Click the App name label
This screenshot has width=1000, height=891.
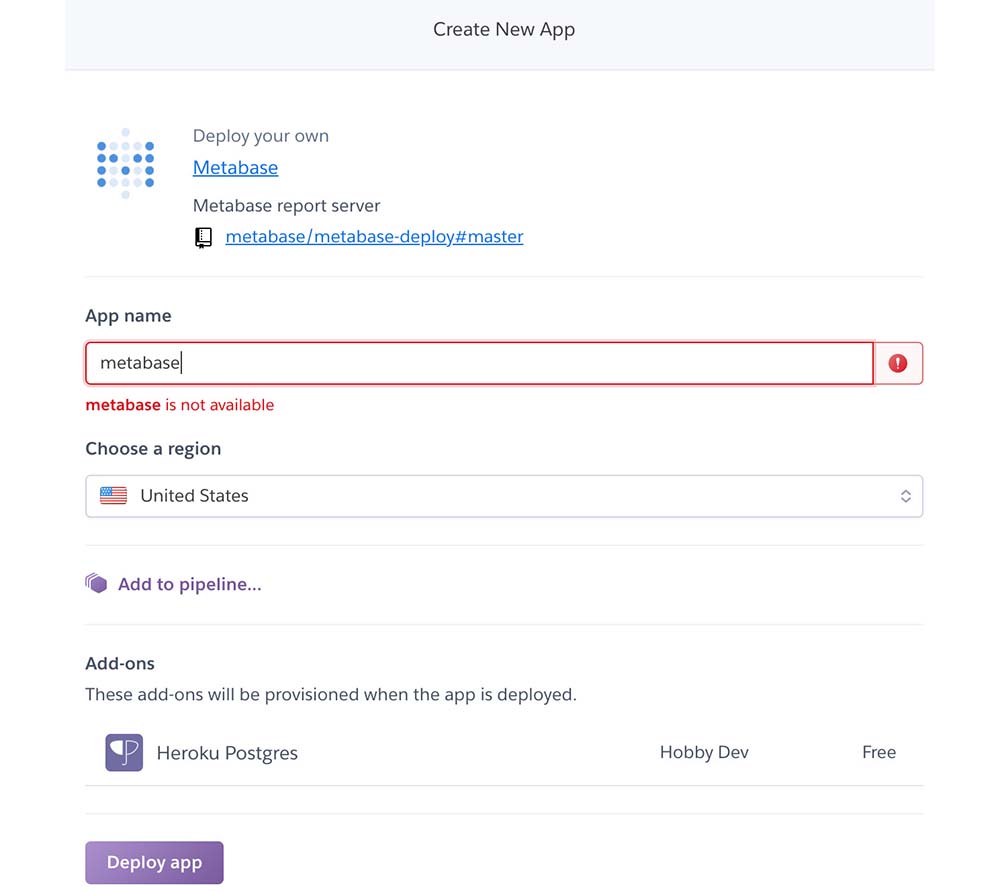128,316
